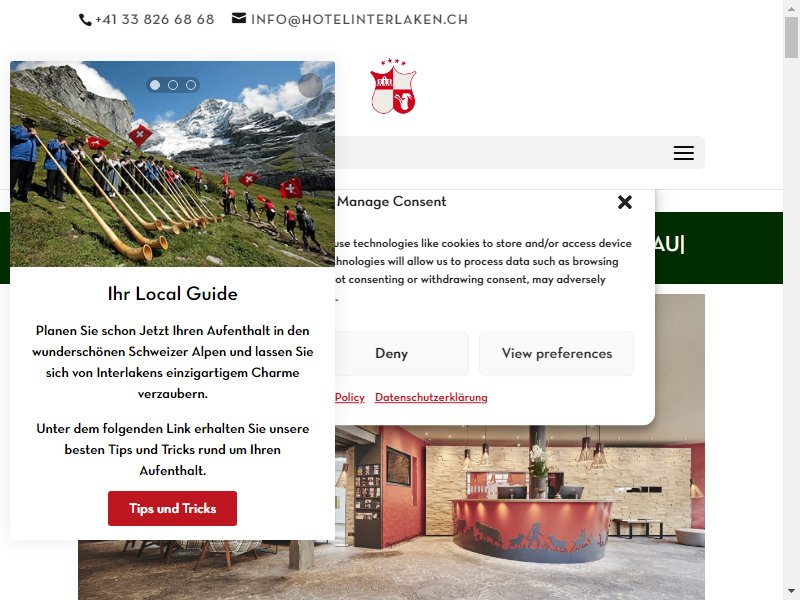Open the hamburger menu
The image size is (800, 600).
683,153
